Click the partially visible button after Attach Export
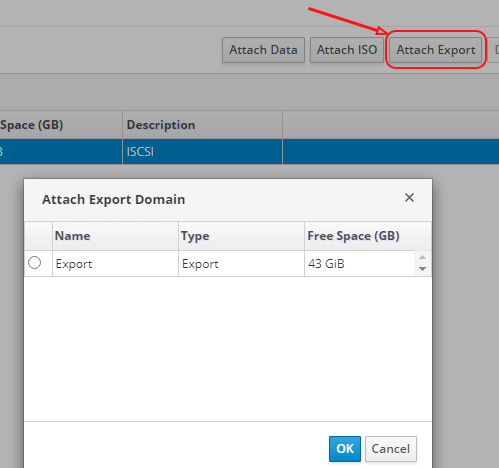Screen dimensions: 499x468 click(x=493, y=50)
